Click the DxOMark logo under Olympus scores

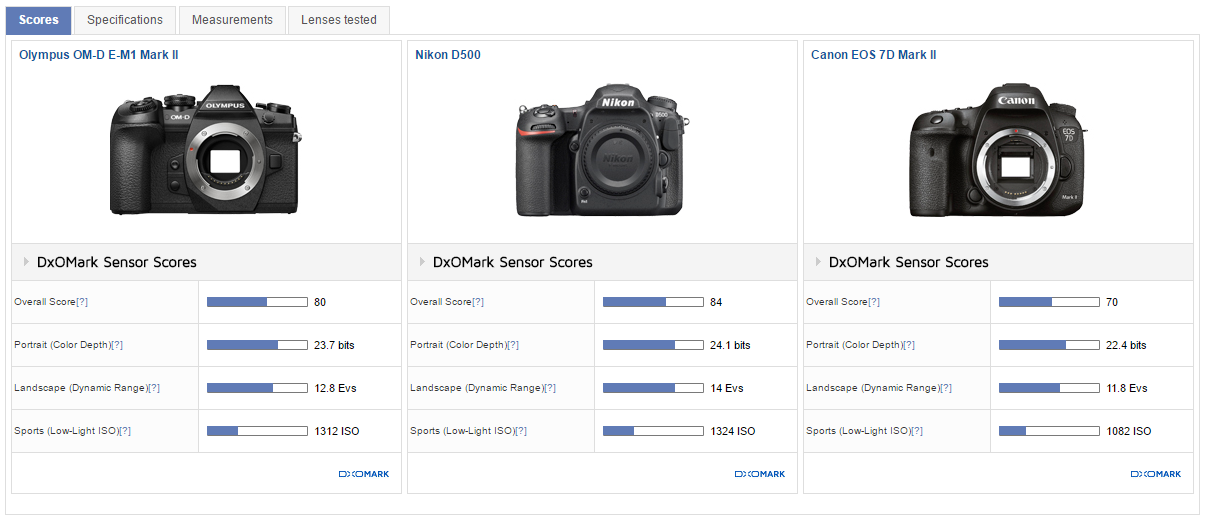pyautogui.click(x=364, y=474)
